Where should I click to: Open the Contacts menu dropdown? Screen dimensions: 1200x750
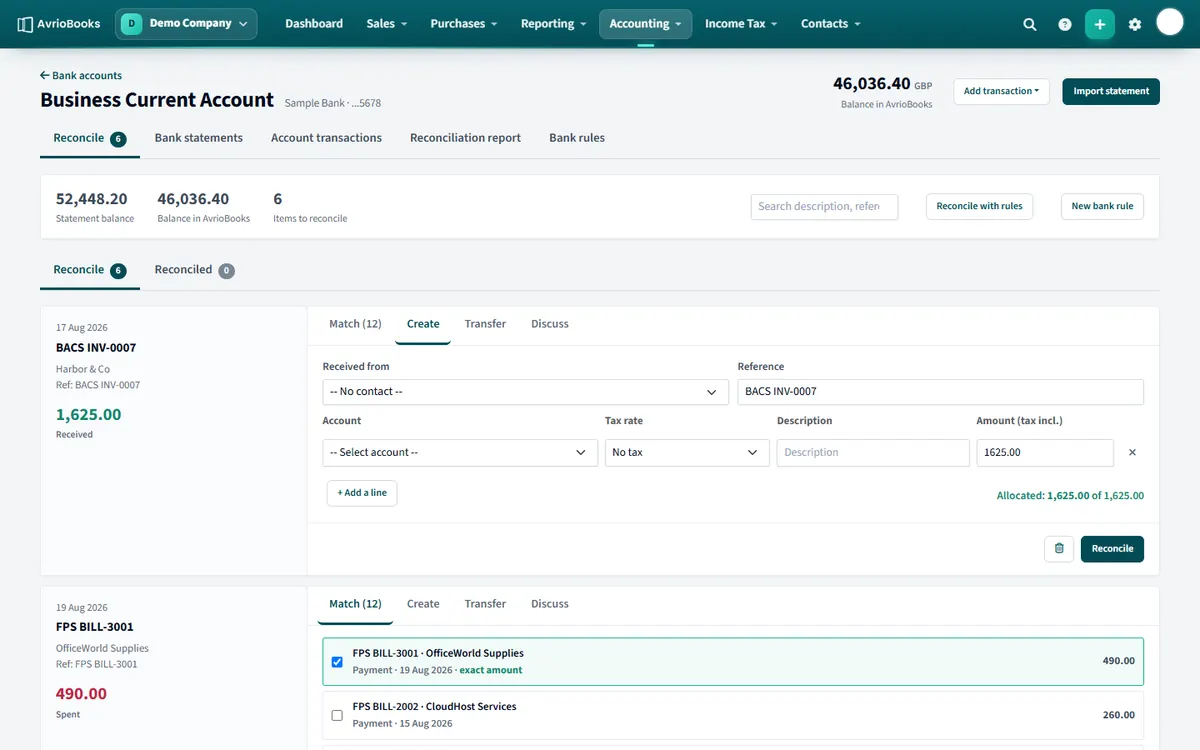(x=830, y=24)
